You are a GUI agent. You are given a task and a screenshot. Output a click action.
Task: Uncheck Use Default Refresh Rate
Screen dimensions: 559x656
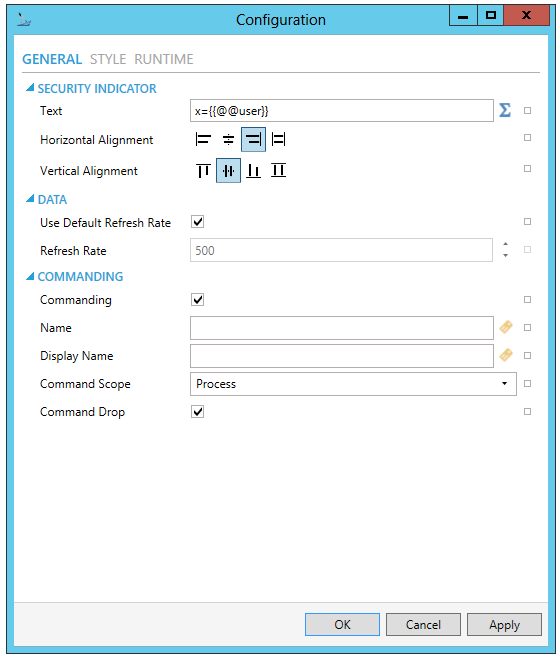pos(197,222)
